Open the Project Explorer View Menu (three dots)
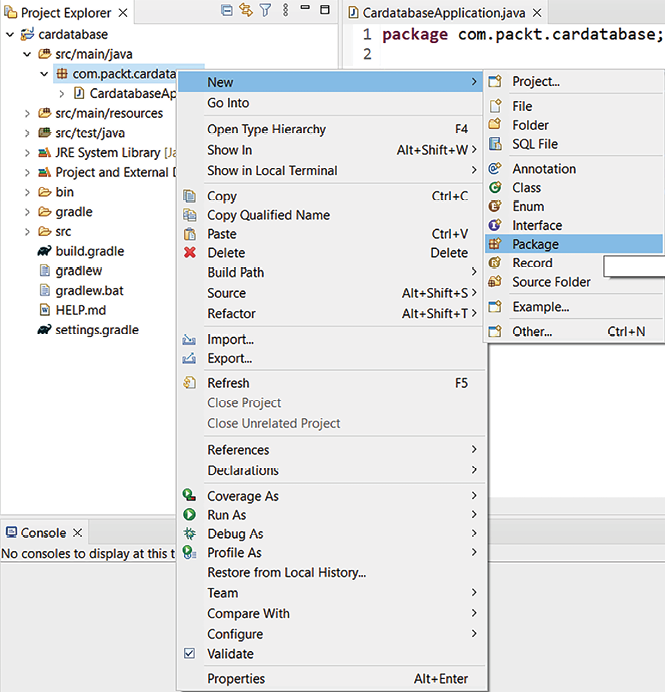This screenshot has height=692, width=665. tap(286, 11)
